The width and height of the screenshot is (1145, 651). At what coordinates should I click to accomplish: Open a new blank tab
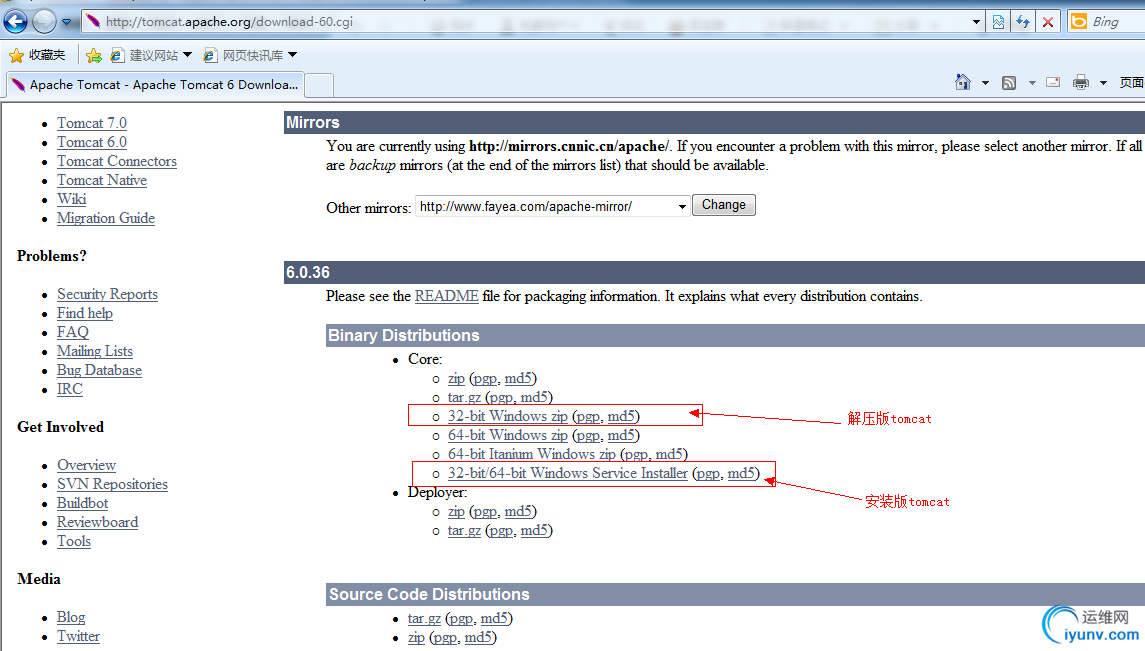click(x=319, y=85)
